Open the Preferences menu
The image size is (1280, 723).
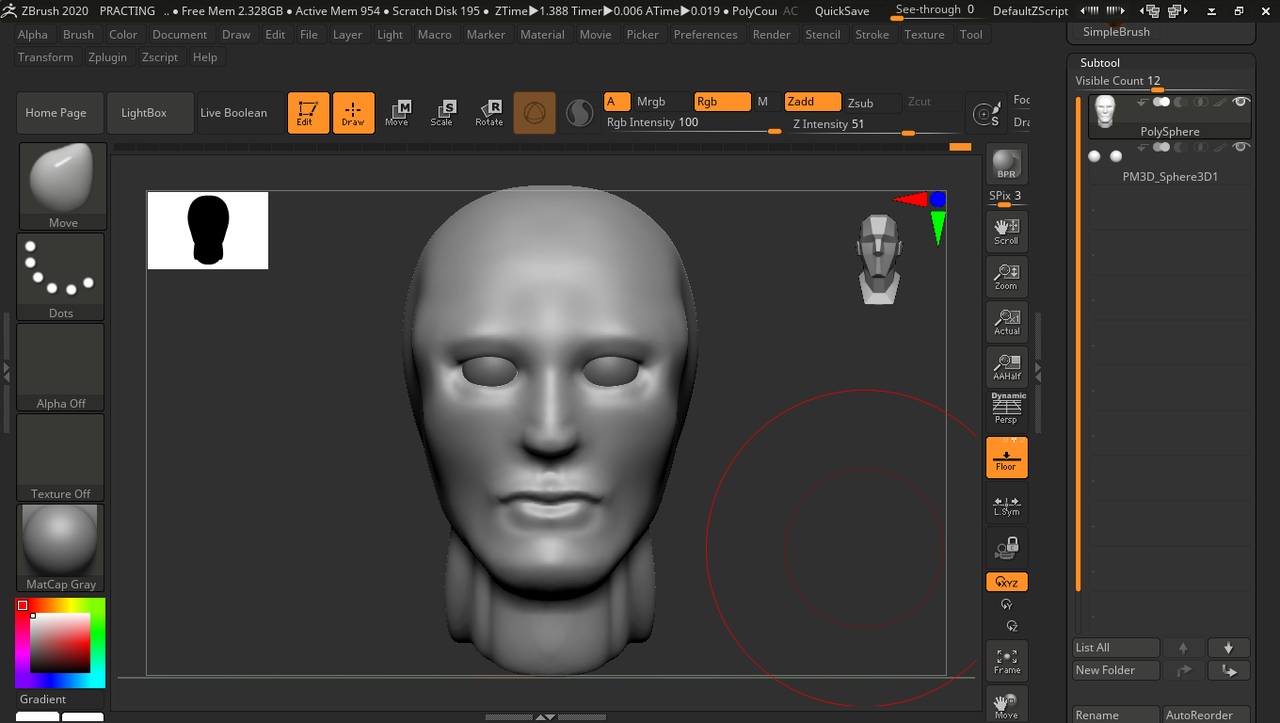[705, 34]
